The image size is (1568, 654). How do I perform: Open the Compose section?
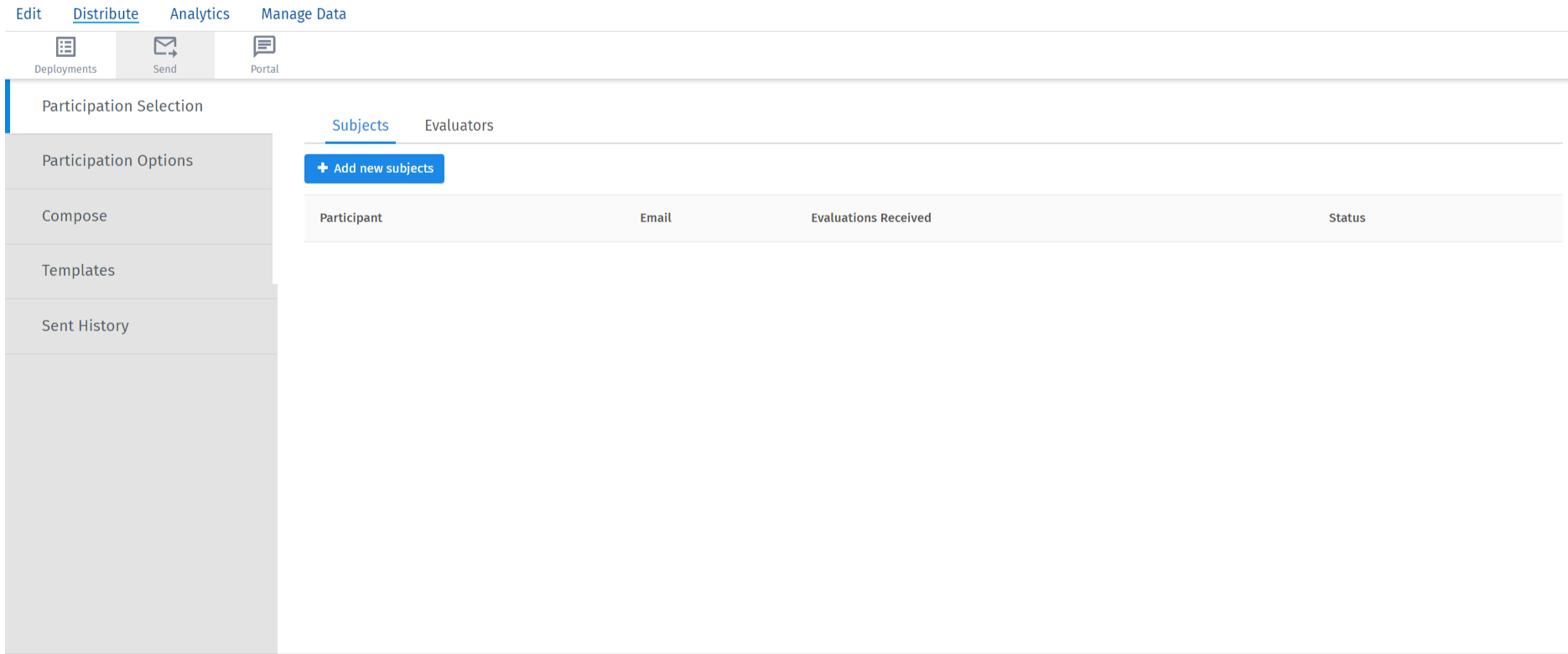pyautogui.click(x=75, y=216)
